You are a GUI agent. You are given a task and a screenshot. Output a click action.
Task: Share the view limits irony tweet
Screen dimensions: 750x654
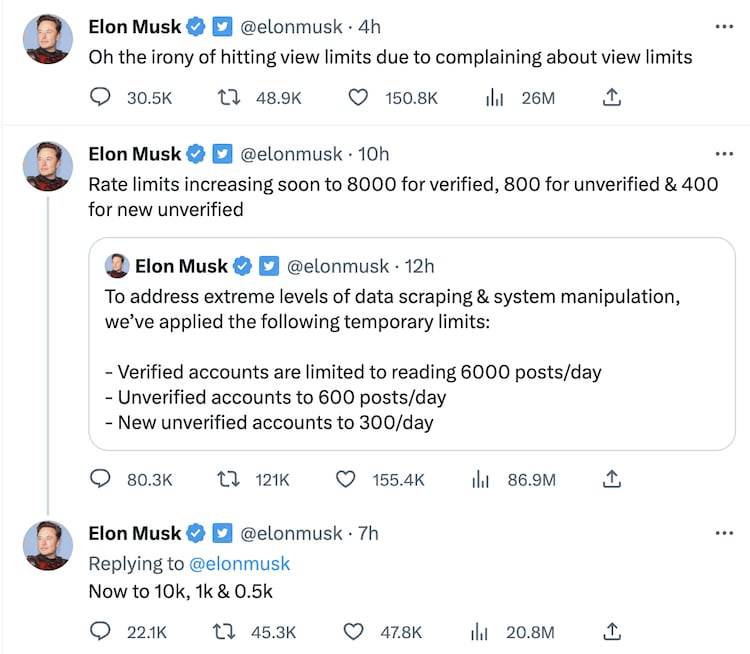(x=613, y=97)
